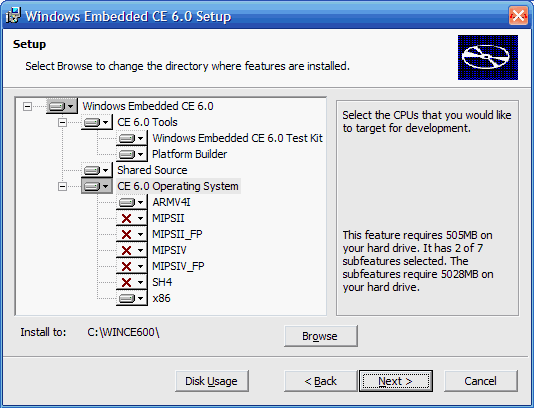This screenshot has height=408, width=534.
Task: Open the x86 feature drive icon
Action: click(132, 299)
